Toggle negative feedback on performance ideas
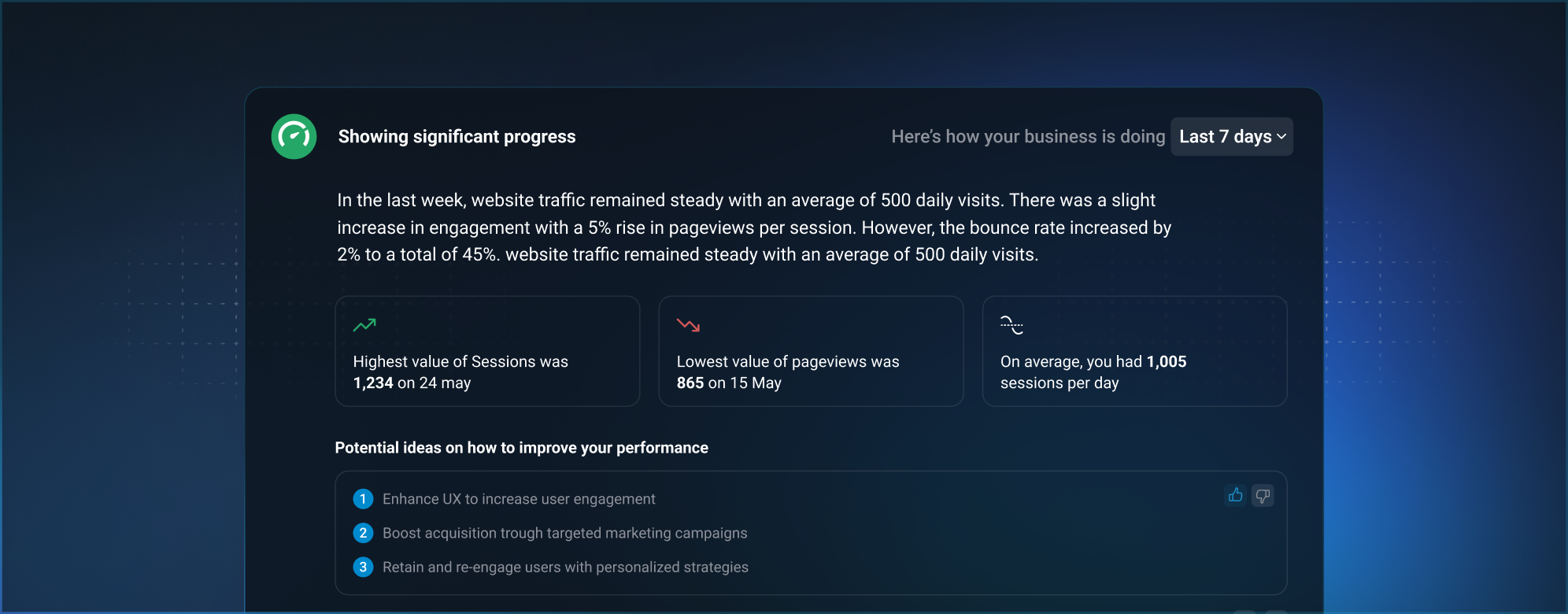 (x=1263, y=495)
